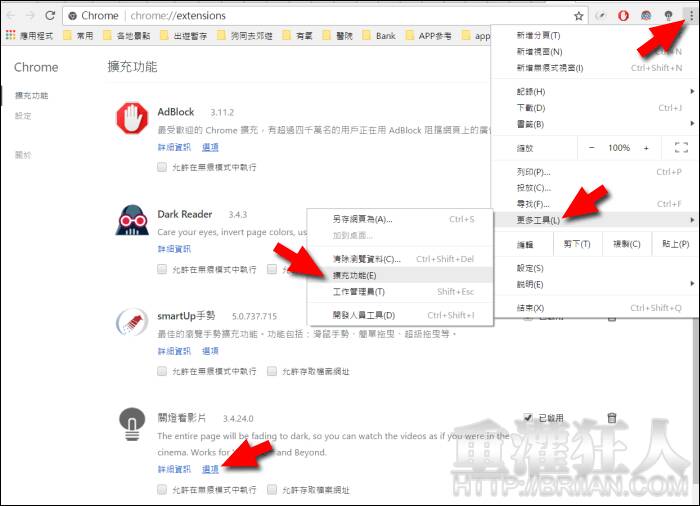Tick Dark Reader's second partly covered checkbox
The image size is (700, 506).
272,269
